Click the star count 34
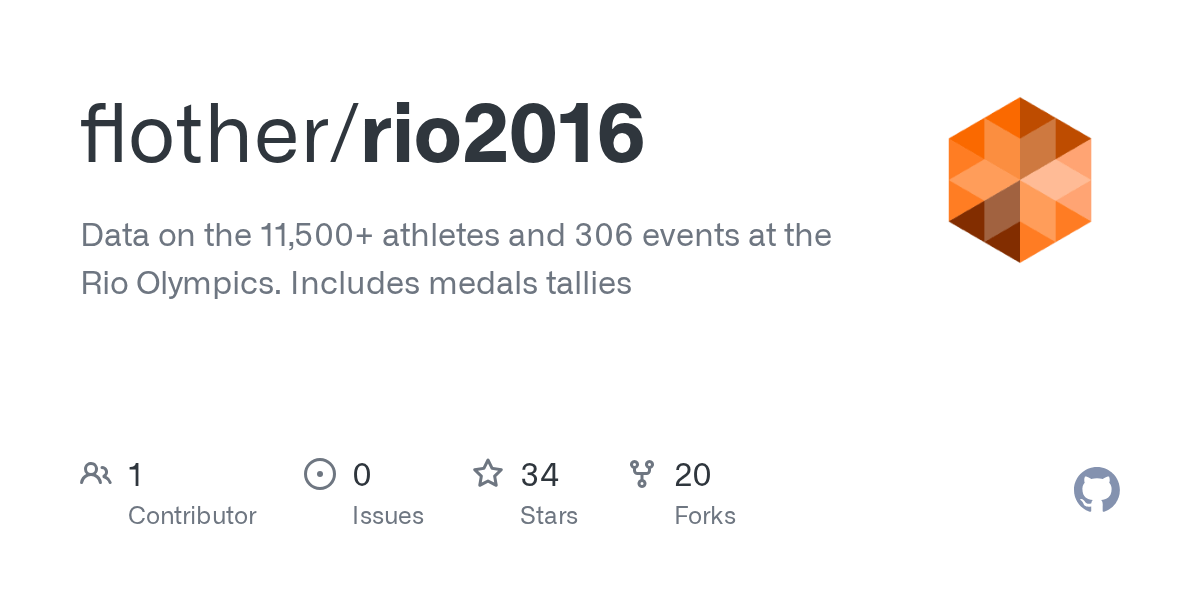This screenshot has width=1200, height=600. (x=540, y=474)
